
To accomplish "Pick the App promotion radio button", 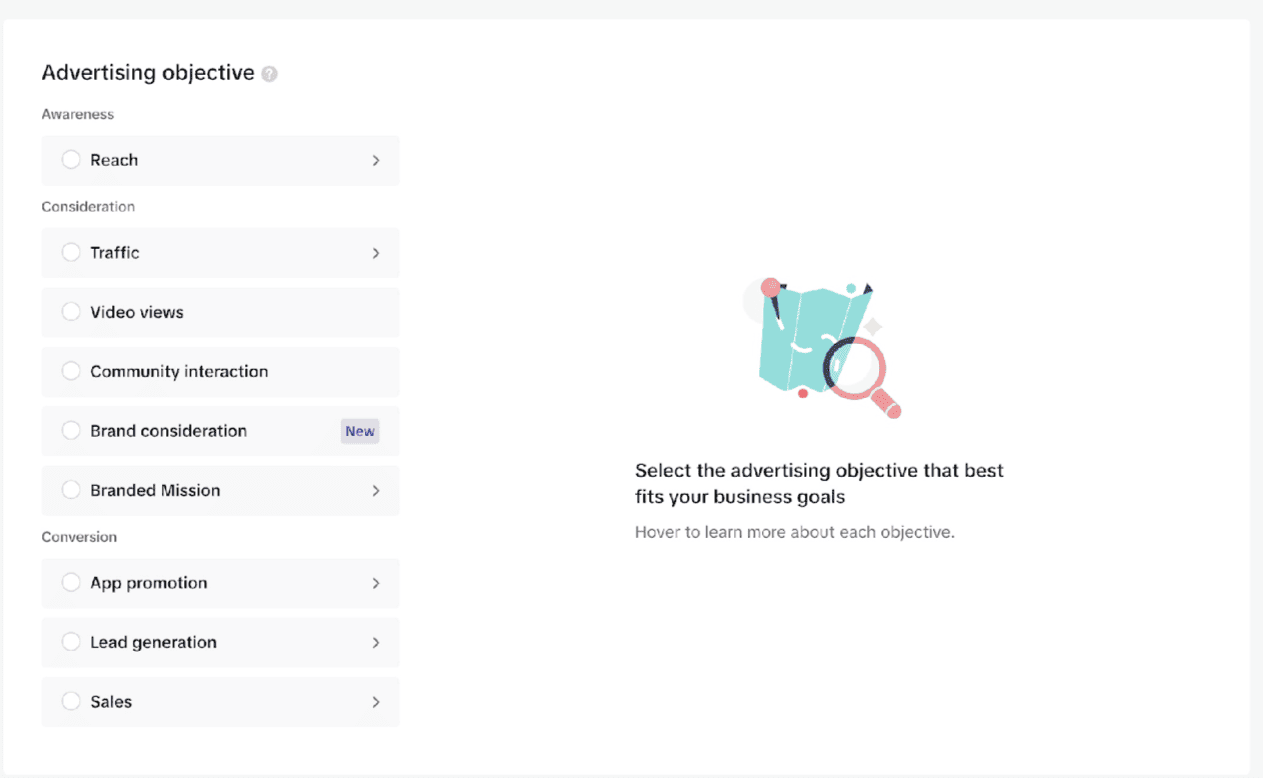I will coord(71,583).
